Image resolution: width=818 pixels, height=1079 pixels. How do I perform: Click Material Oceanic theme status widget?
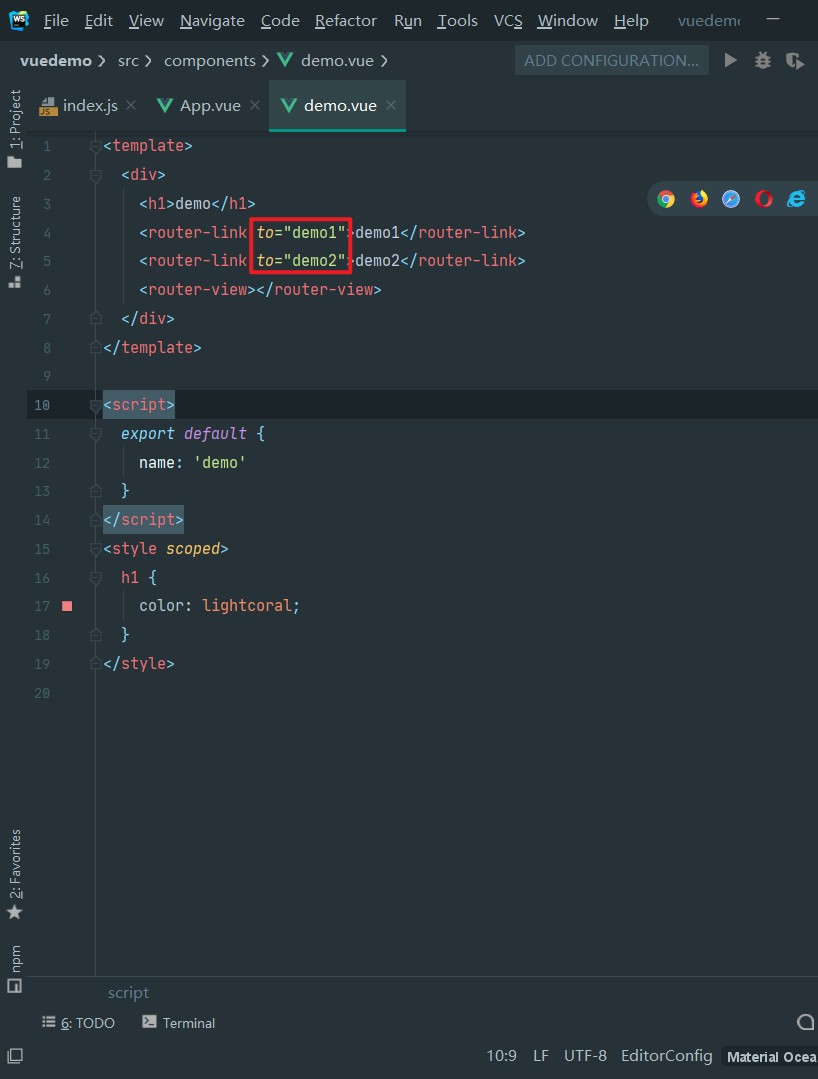pos(771,1056)
